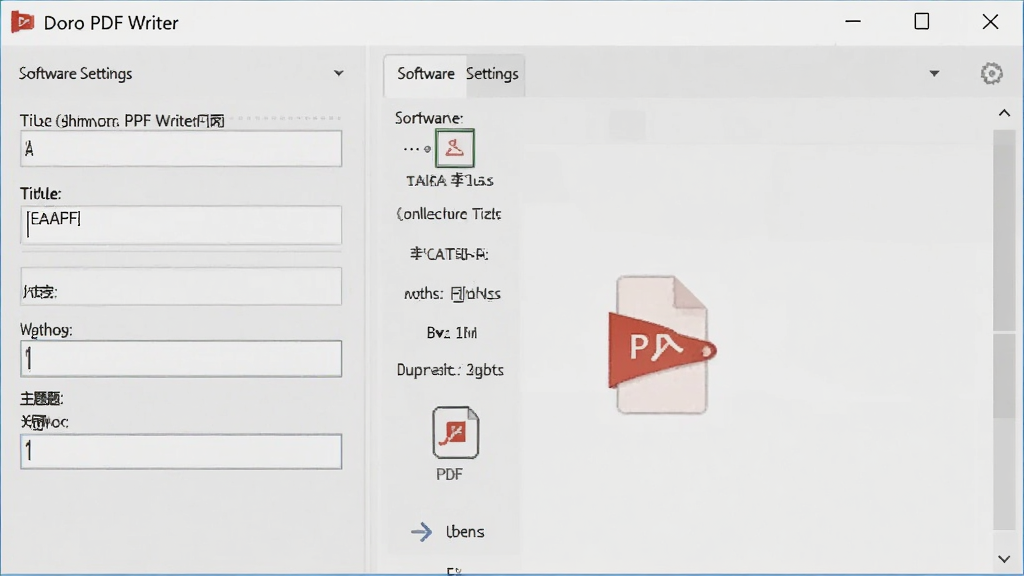Open the dropdown arrow beside the gear icon
Image resolution: width=1024 pixels, height=576 pixels.
tap(934, 73)
